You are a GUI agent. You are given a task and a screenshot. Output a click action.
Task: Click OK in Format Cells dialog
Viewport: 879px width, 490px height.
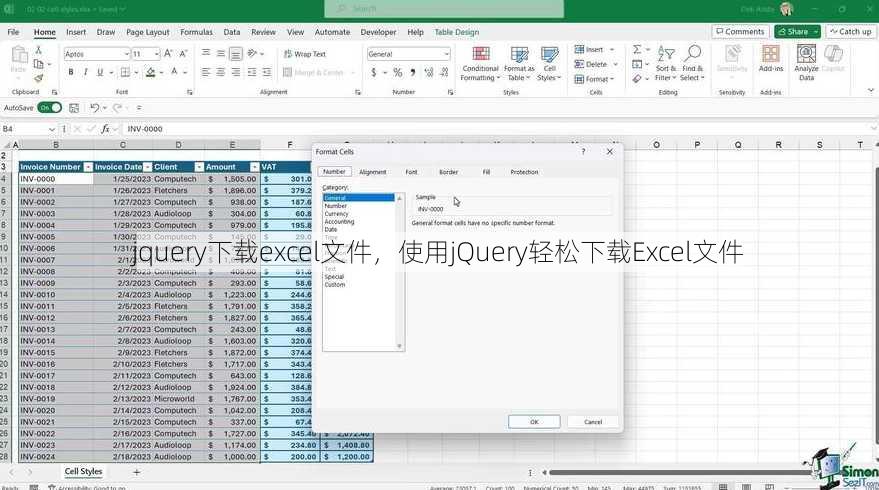tap(534, 422)
